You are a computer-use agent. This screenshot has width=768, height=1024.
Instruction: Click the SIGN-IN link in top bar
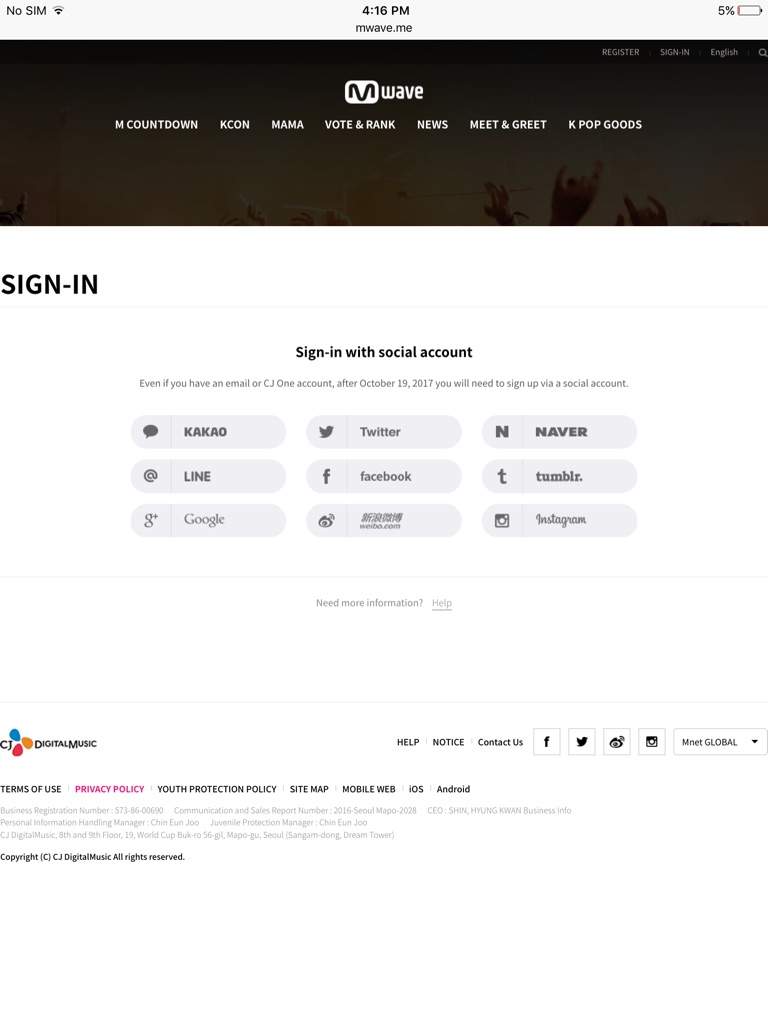[x=675, y=52]
